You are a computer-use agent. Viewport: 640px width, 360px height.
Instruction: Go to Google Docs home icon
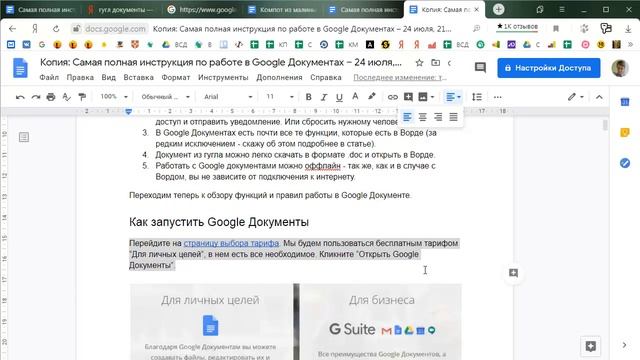click(x=20, y=68)
